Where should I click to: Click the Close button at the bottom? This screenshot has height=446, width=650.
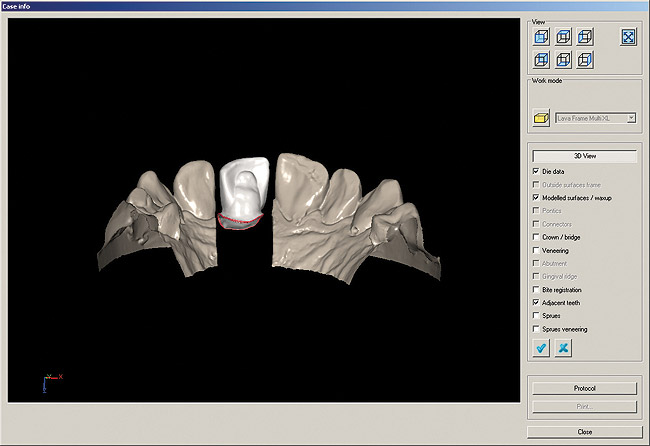coord(585,431)
